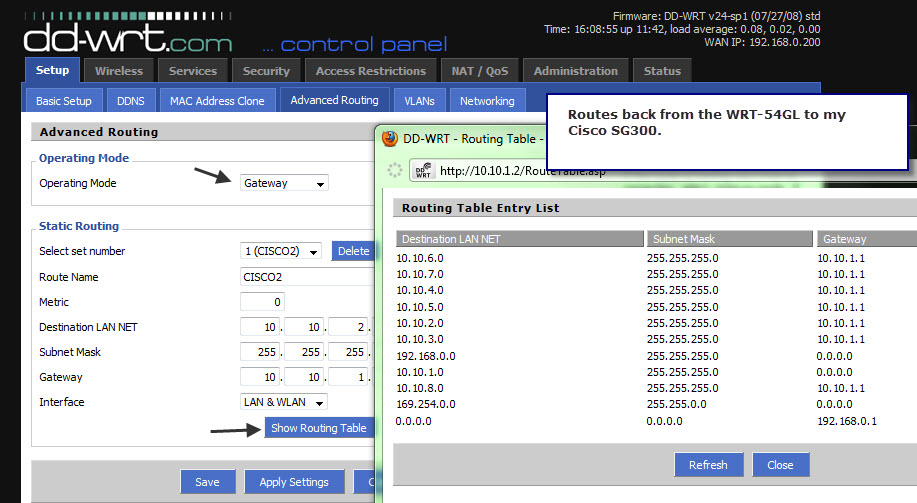Click first octet of Gateway field

pos(260,377)
